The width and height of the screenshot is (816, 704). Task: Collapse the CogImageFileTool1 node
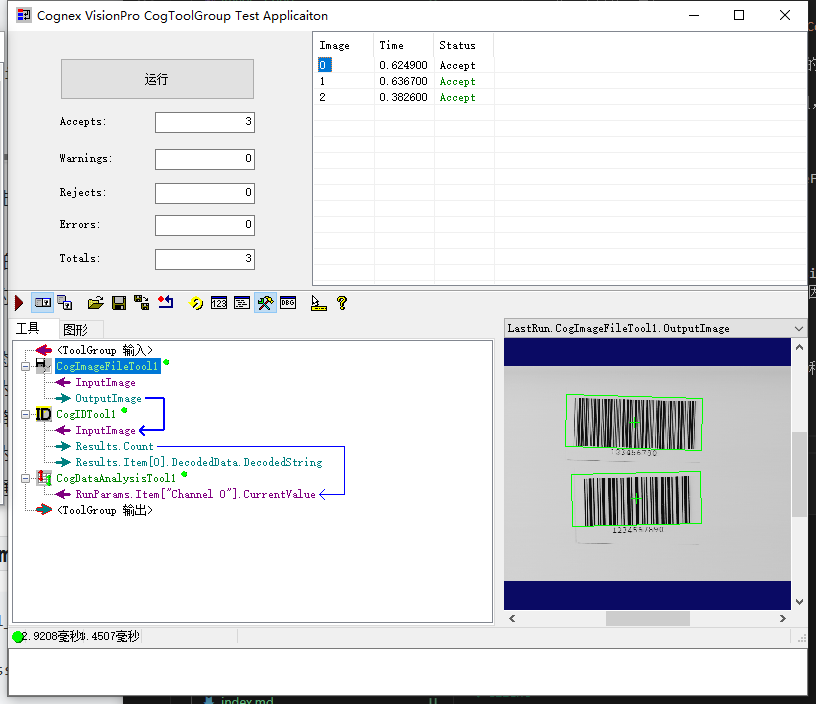[x=25, y=366]
